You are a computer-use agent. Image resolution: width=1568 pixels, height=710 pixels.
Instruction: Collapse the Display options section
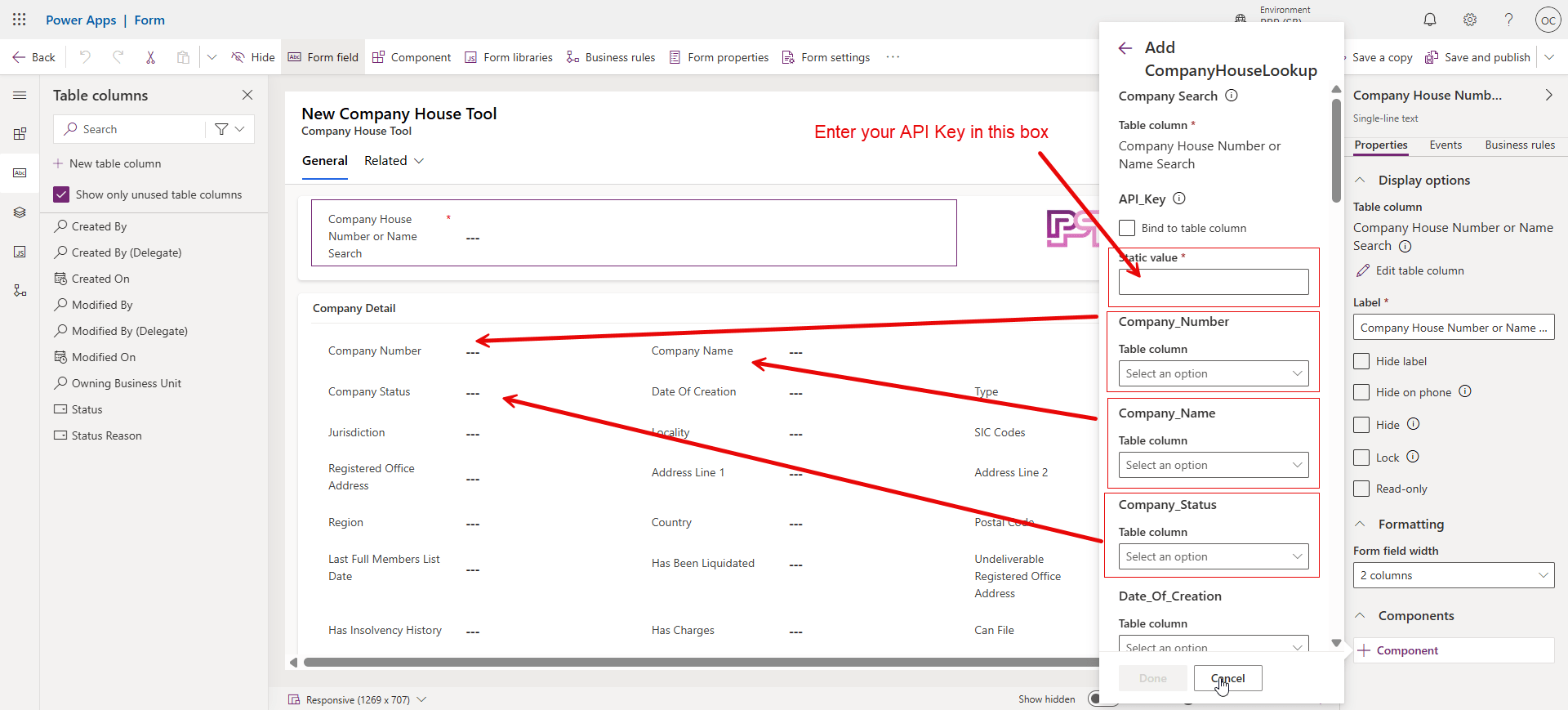[1361, 180]
